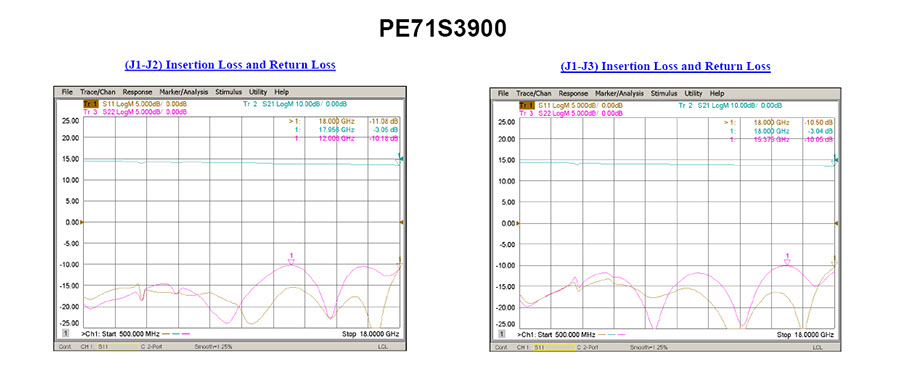
Task: Open the (J1-J2) Insertion Loss and Return Loss link
Action: click(230, 64)
